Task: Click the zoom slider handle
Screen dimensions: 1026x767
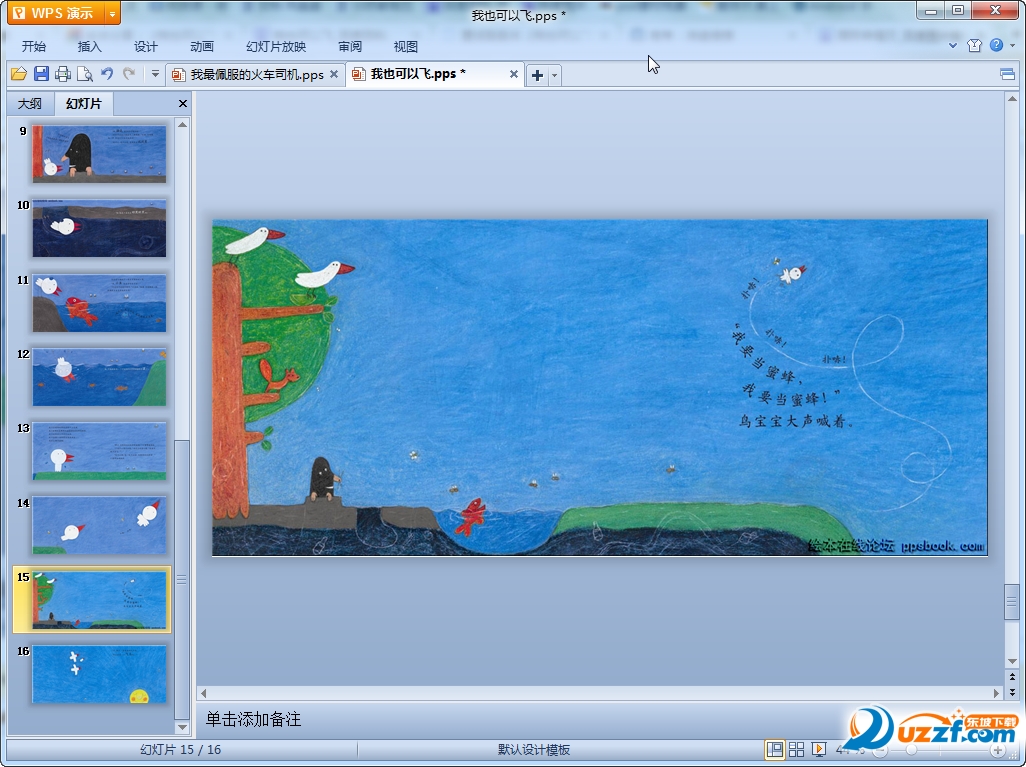Action: 911,750
